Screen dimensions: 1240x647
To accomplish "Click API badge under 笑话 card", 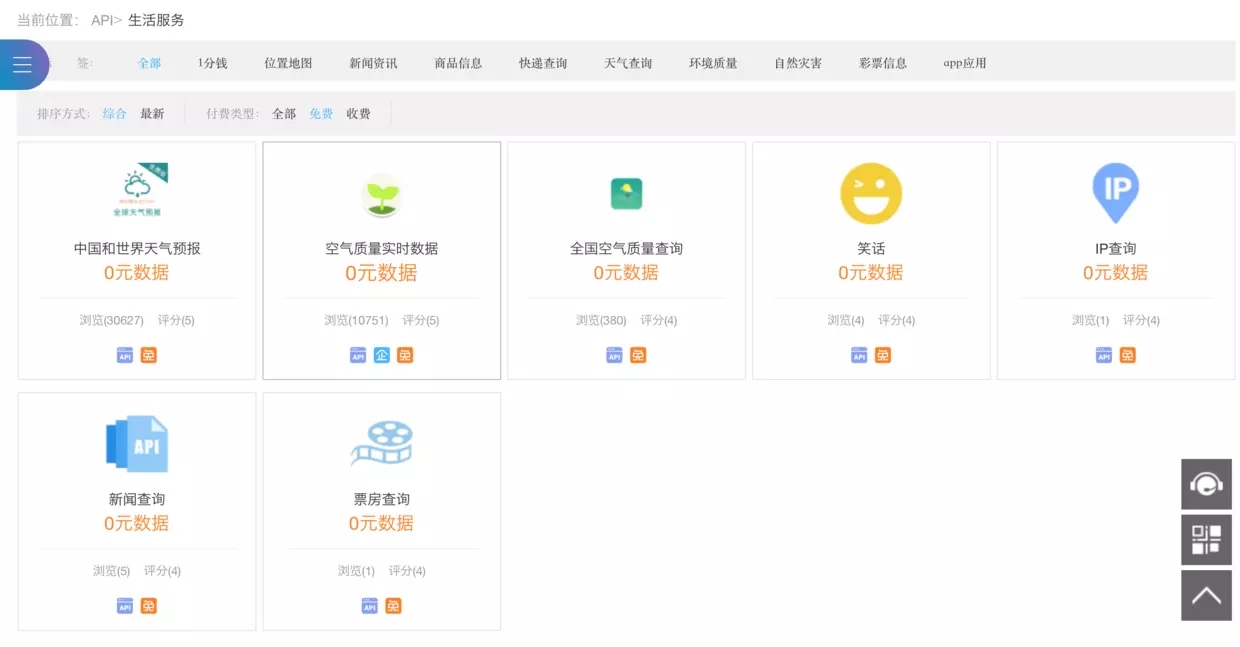I will [x=859, y=355].
